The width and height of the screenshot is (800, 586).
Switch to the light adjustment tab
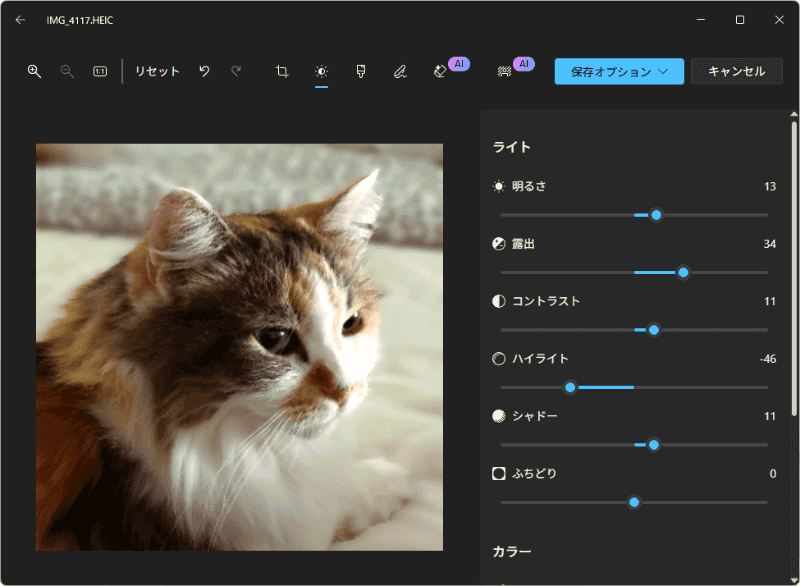[x=320, y=71]
